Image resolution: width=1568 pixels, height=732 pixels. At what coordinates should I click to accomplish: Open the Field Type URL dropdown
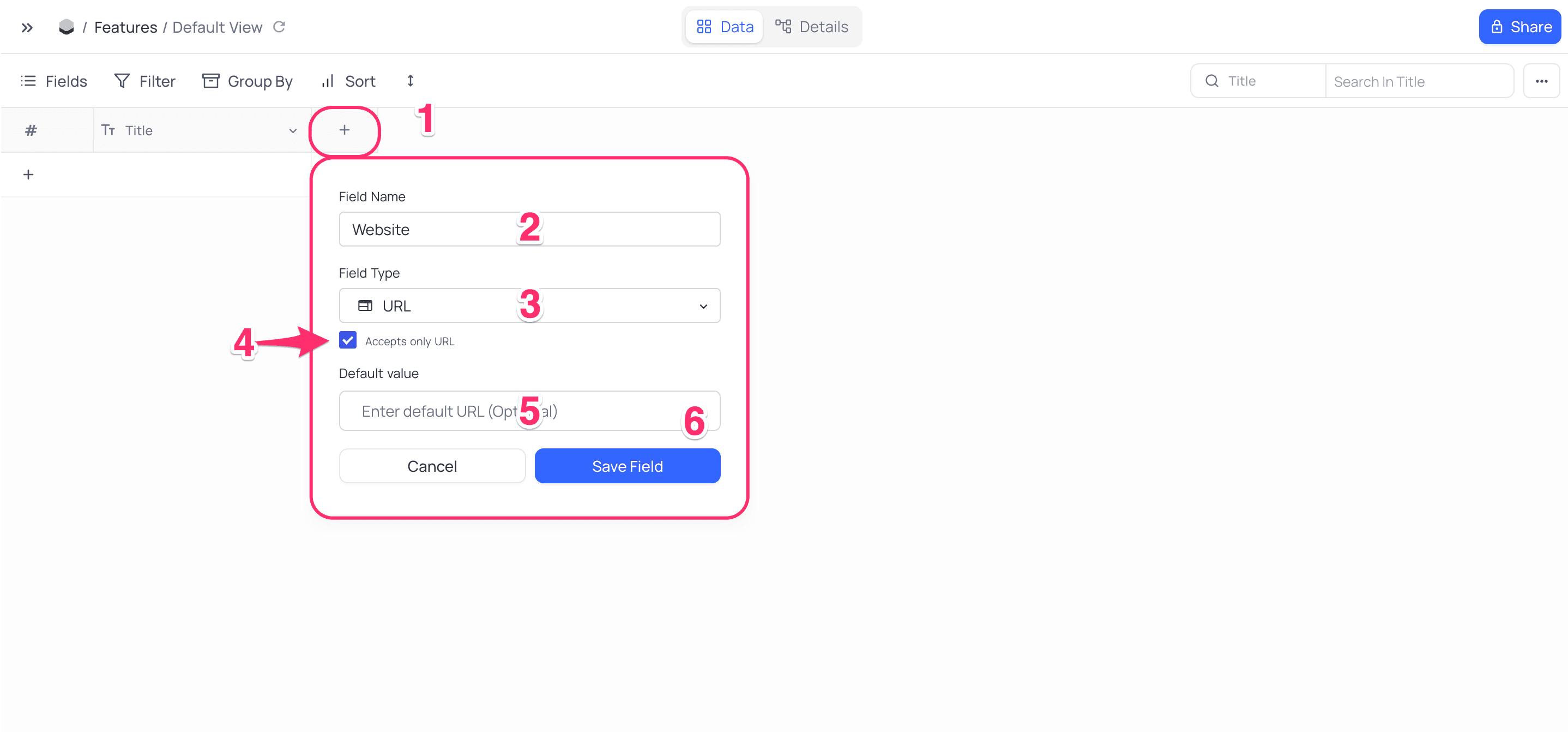click(x=529, y=305)
